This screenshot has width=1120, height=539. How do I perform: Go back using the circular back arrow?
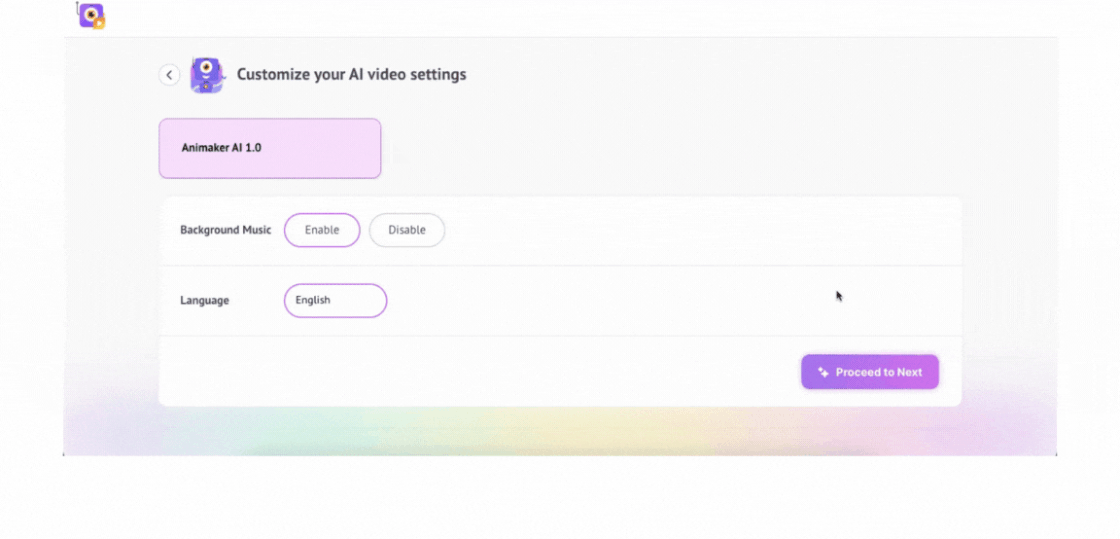(x=169, y=75)
